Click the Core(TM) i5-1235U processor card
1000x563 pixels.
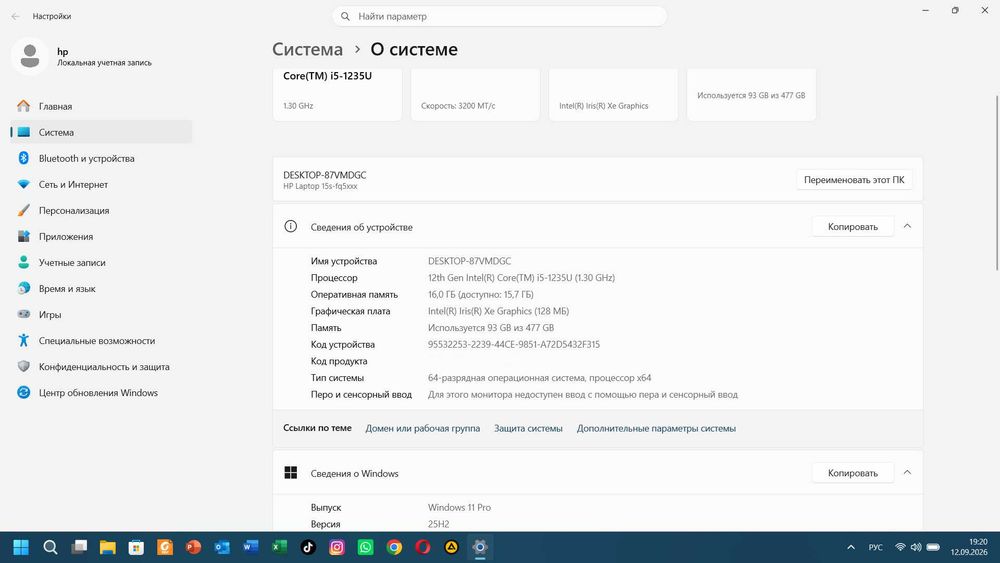(x=337, y=94)
